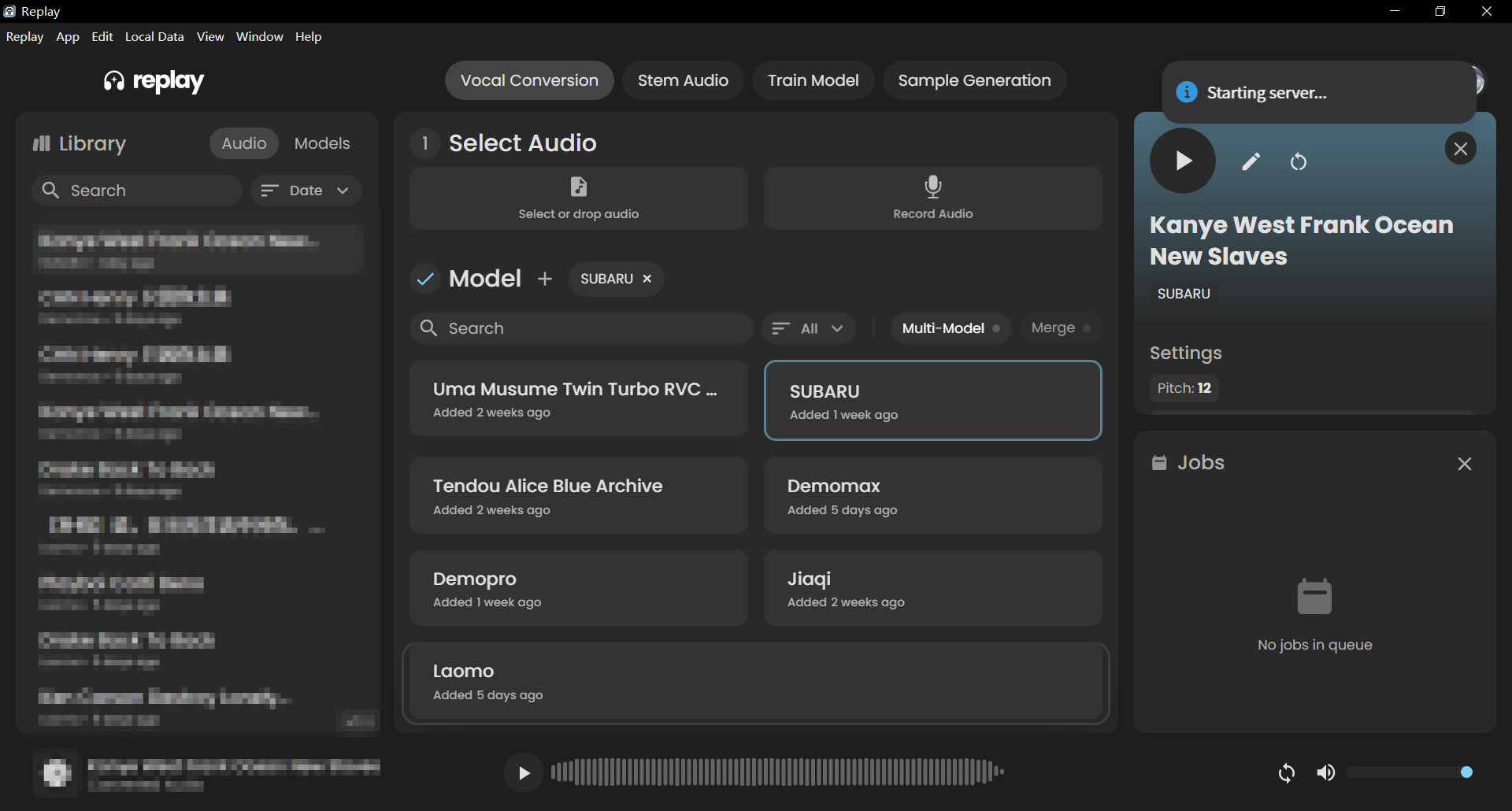Open the Date sort dropdown
This screenshot has height=811, width=1512.
click(x=306, y=191)
